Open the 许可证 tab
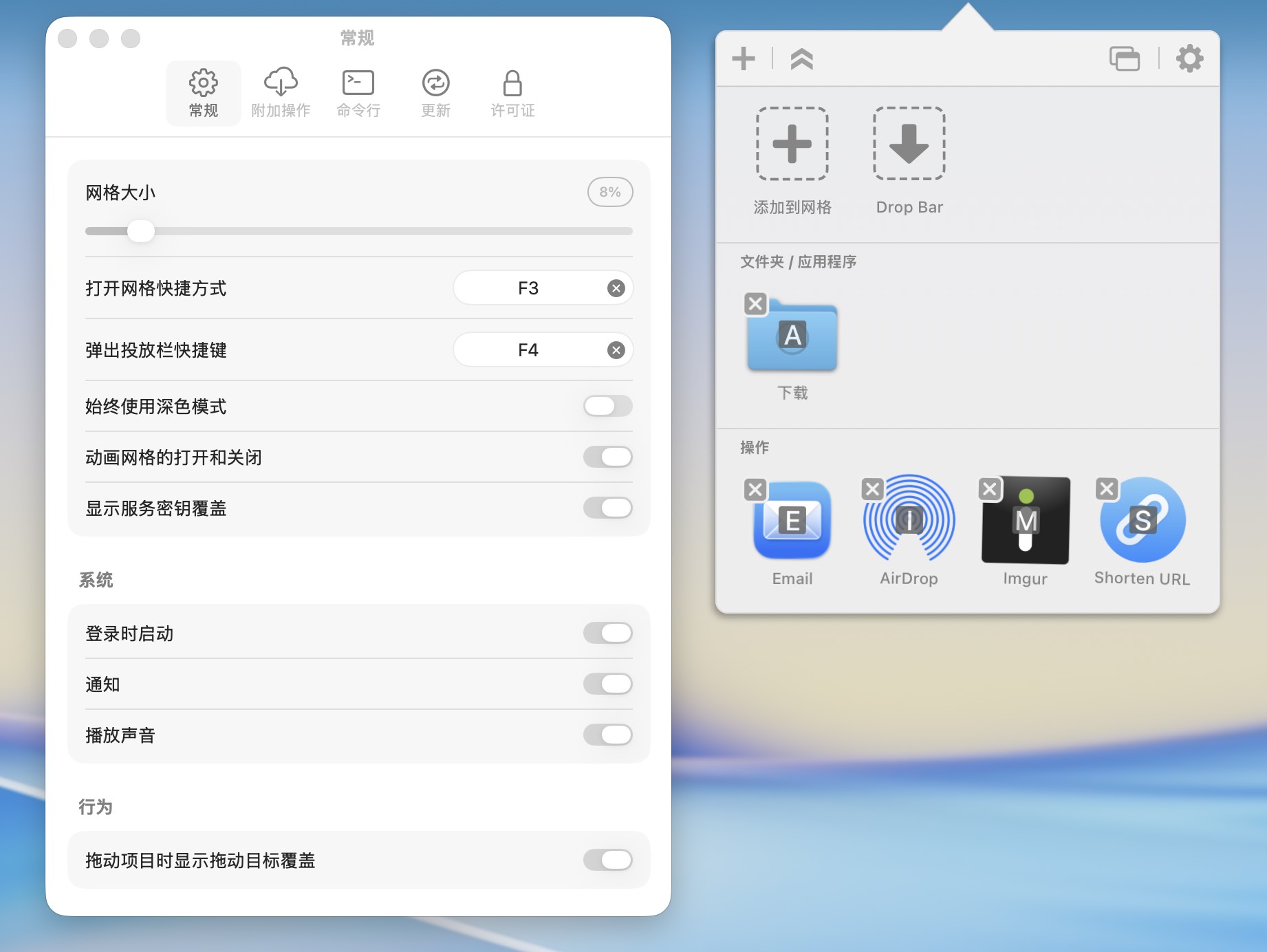Viewport: 1267px width, 952px height. [512, 93]
